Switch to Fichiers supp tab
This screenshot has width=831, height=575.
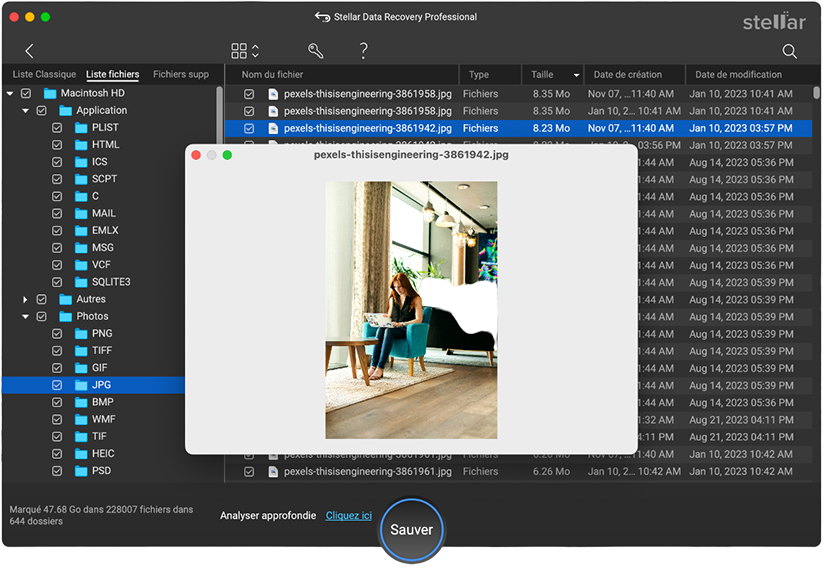click(181, 74)
